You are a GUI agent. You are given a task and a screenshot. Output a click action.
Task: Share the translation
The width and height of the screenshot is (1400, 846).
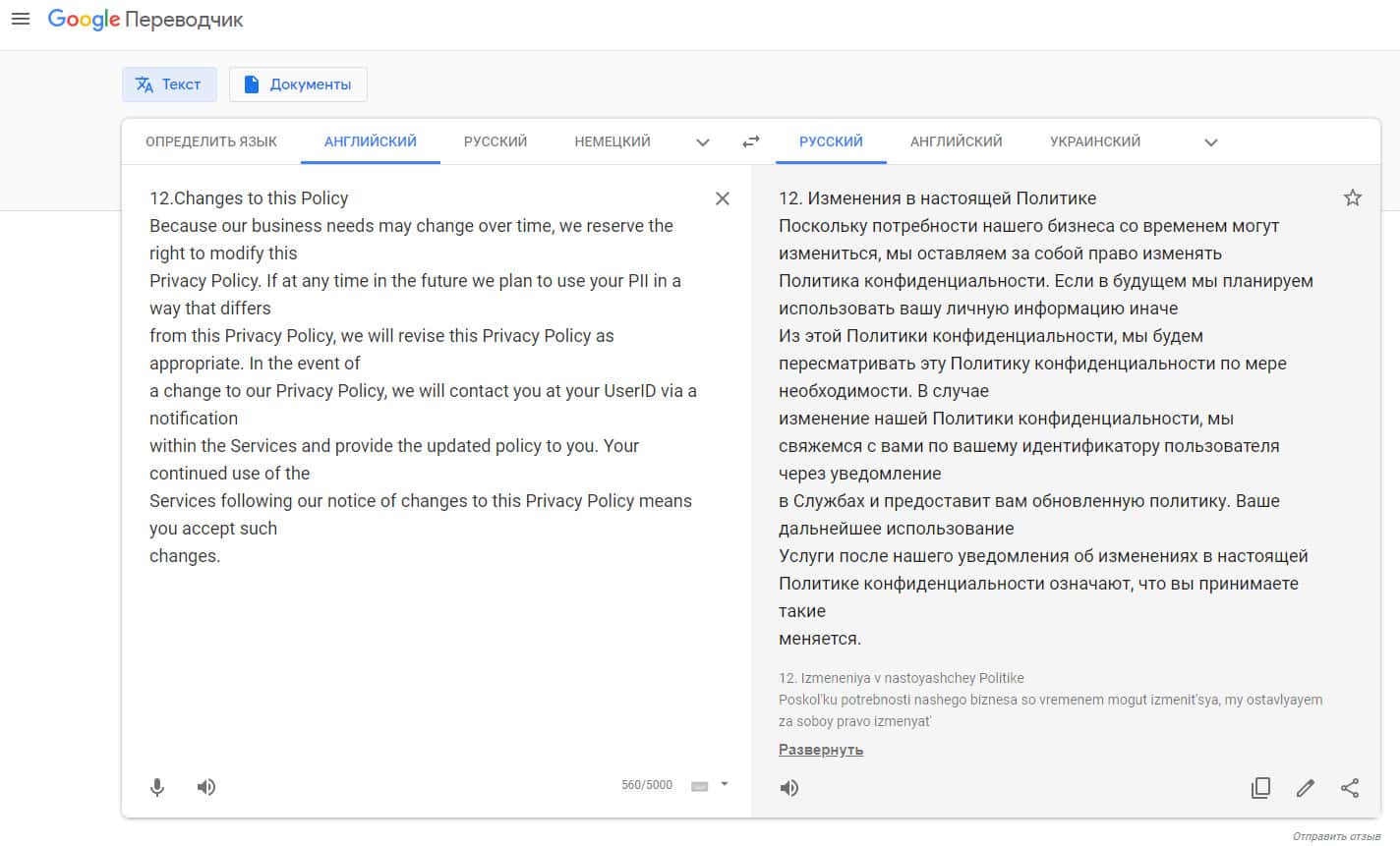[1350, 788]
